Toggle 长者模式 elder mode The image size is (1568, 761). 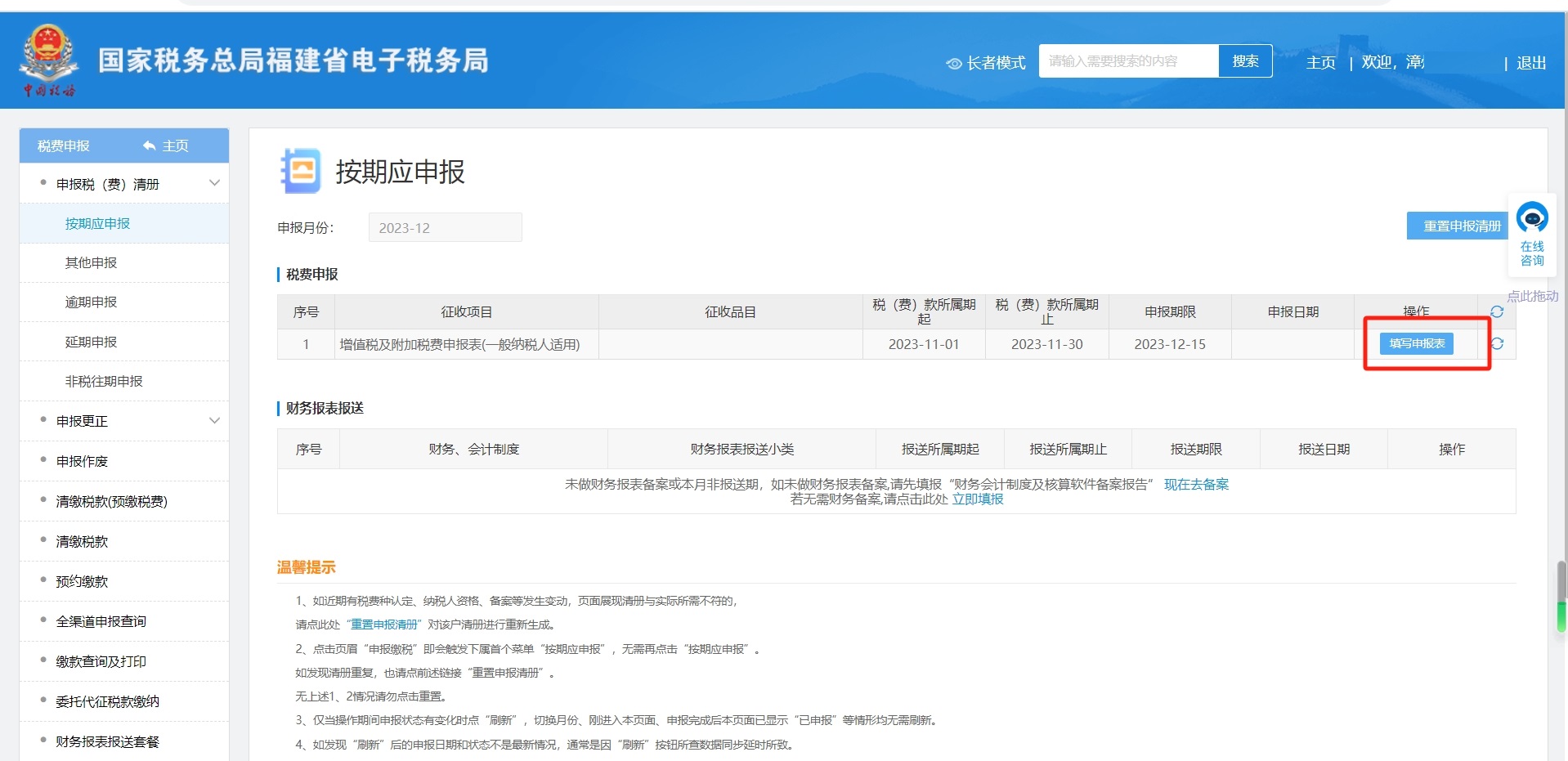click(986, 63)
